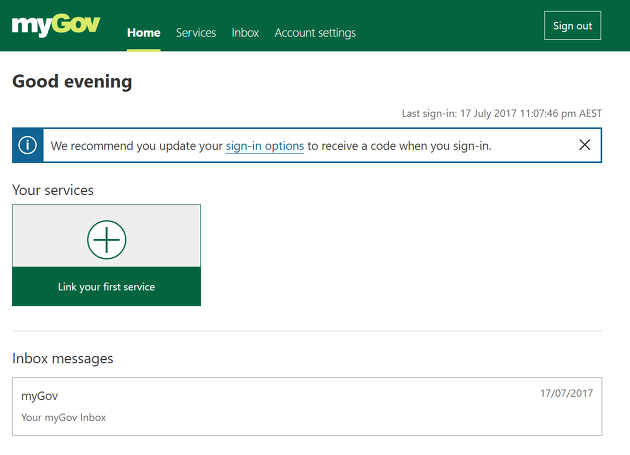Open the myGov inbox message sender name

tap(39, 396)
